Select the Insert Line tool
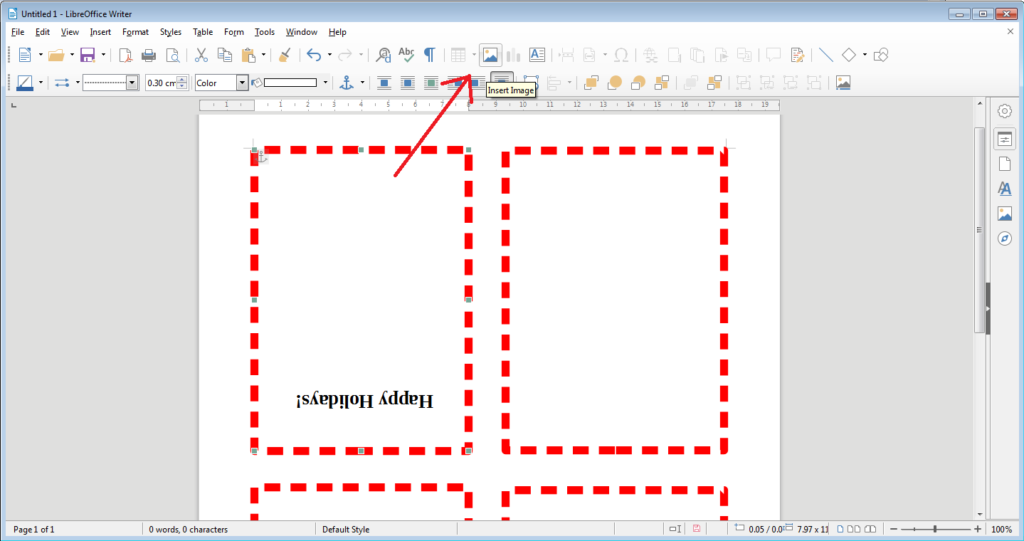Viewport: 1024px width, 541px height. coord(825,55)
